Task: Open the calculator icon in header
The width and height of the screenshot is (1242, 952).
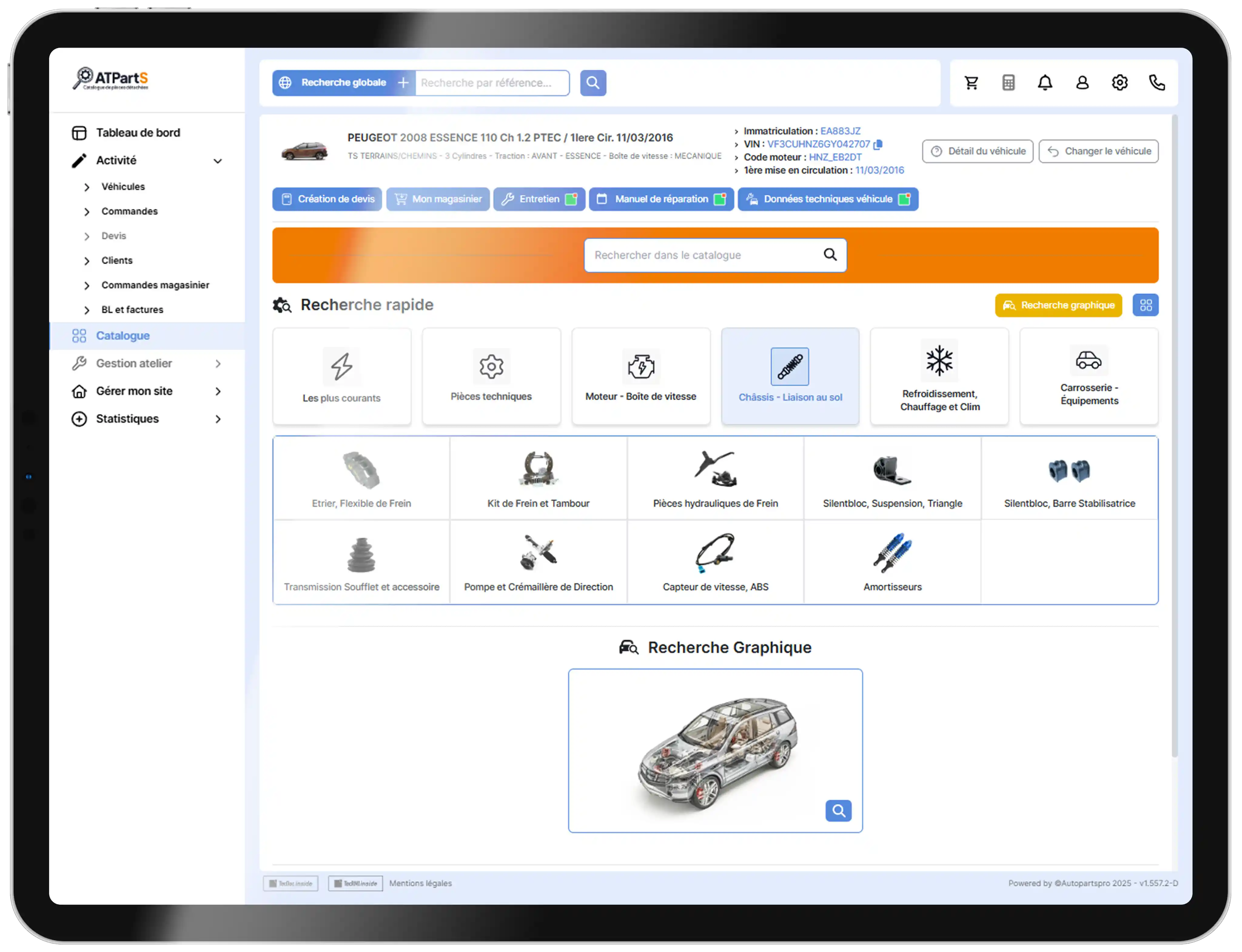Action: tap(1008, 83)
